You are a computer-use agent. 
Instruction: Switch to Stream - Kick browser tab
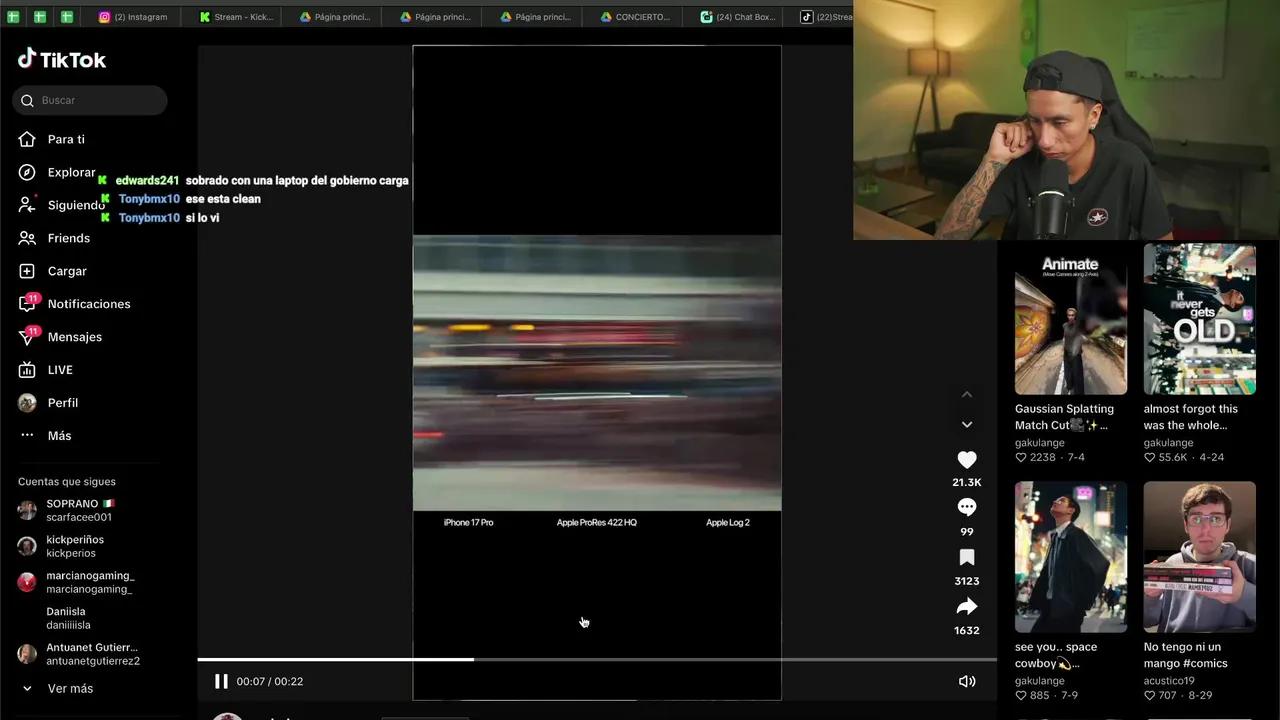236,17
